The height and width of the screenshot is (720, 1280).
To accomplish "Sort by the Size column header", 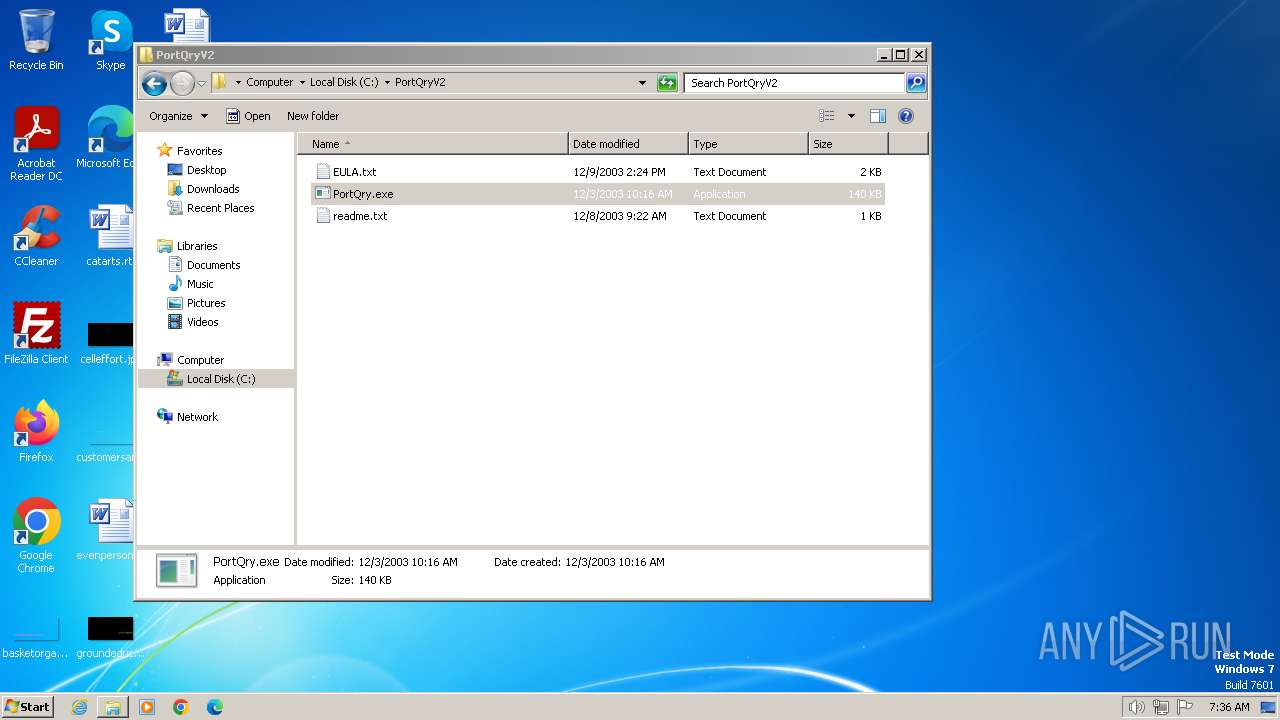I will point(848,144).
